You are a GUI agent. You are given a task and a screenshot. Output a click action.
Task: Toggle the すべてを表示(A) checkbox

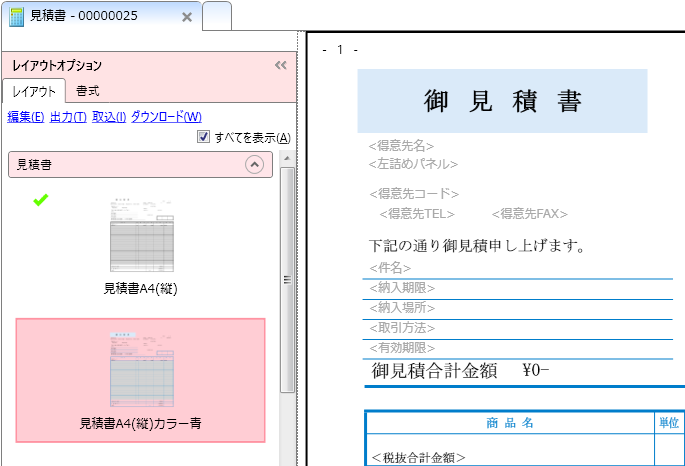coord(203,137)
